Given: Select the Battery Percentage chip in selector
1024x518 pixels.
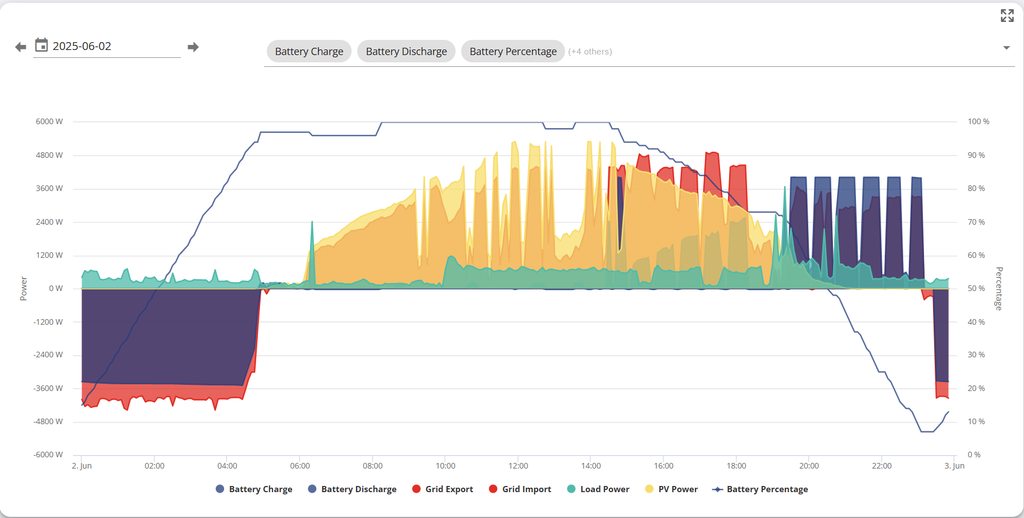Looking at the screenshot, I should [x=513, y=52].
